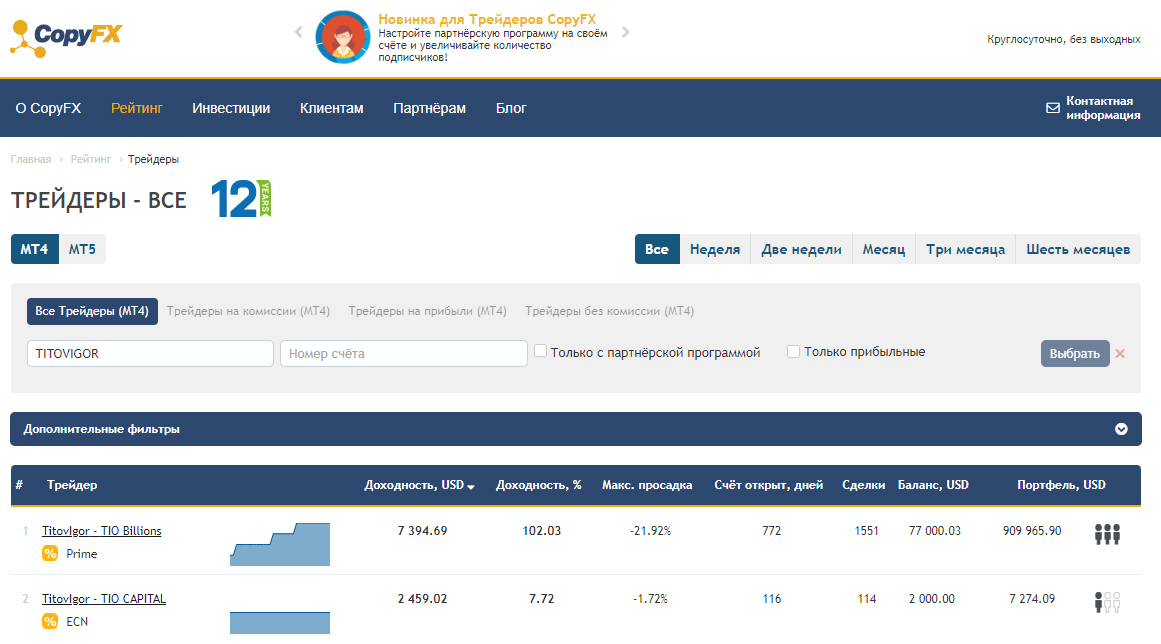1161x644 pixels.
Task: Select 'Трейдеры без комиссии (MT4)' tab
Action: click(x=609, y=311)
